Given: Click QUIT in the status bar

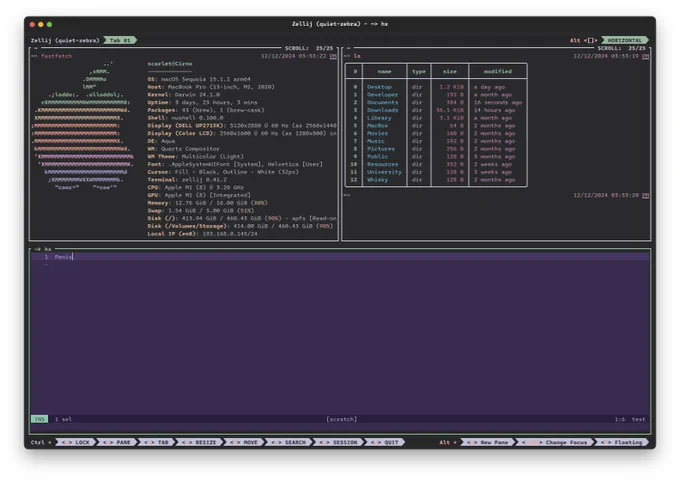Looking at the screenshot, I should coord(385,442).
